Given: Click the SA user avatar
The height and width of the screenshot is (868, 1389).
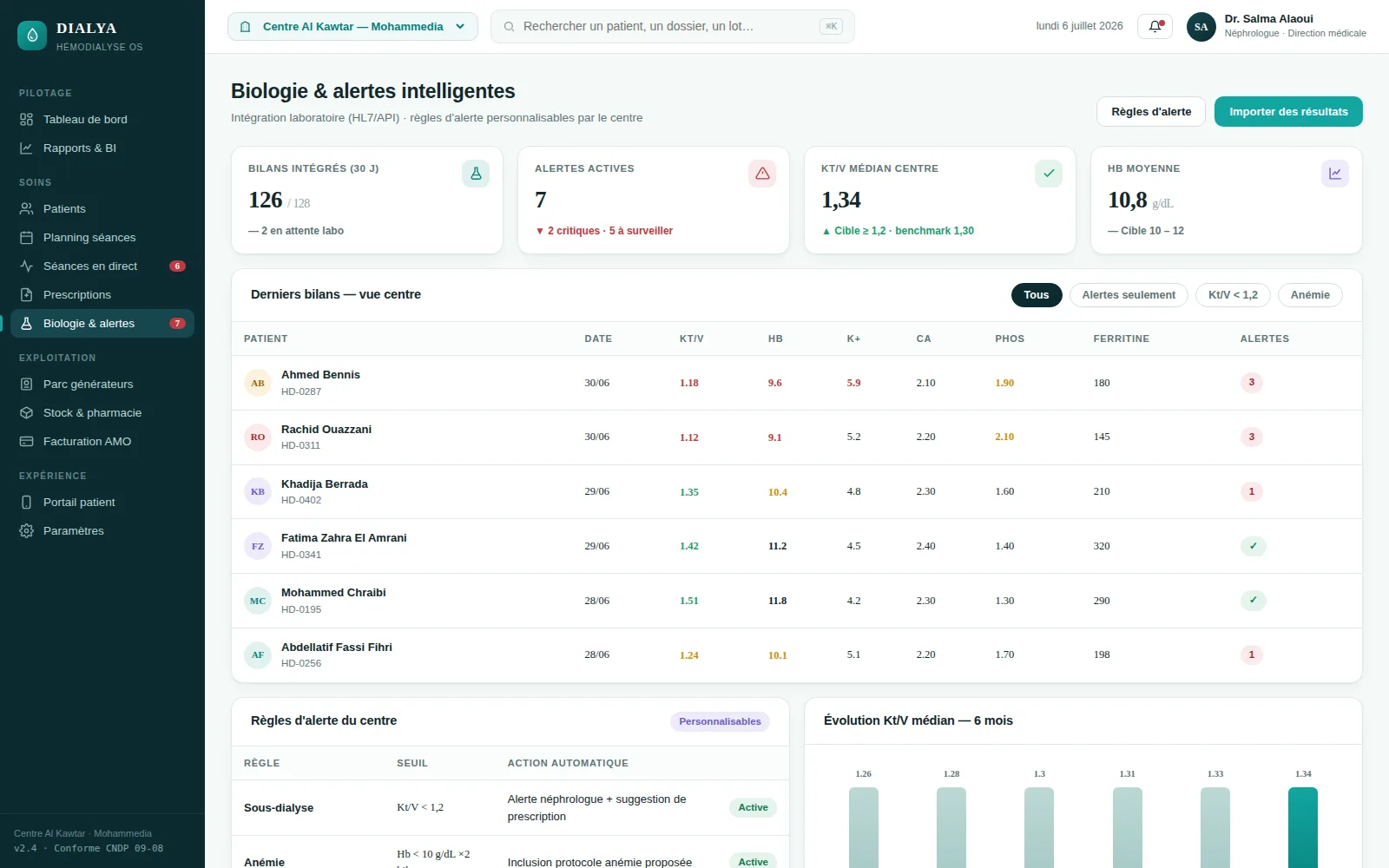Looking at the screenshot, I should tap(1201, 26).
